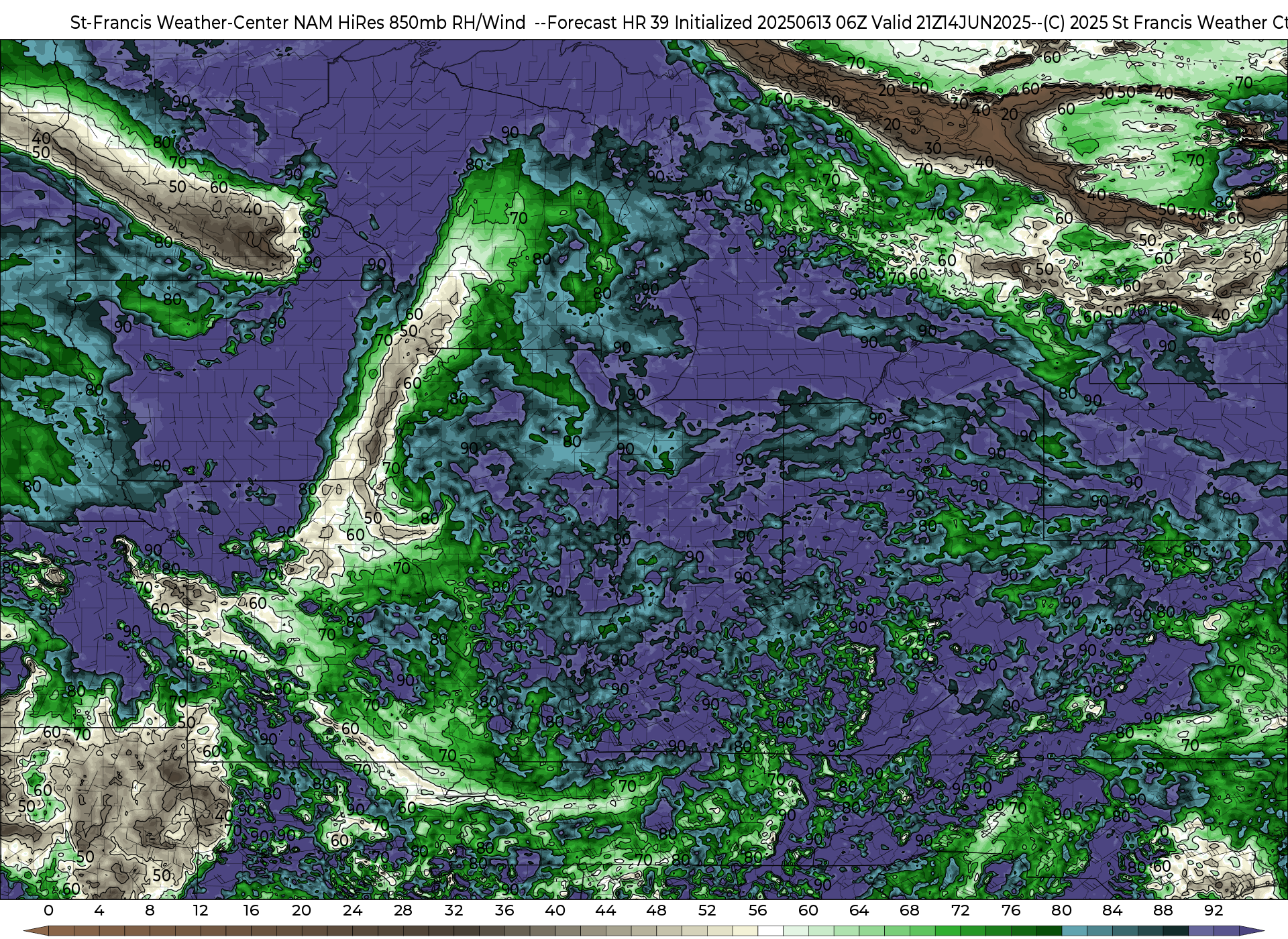Click the '92' tick label on the color scale
The image size is (1288, 939).
pos(1214,910)
